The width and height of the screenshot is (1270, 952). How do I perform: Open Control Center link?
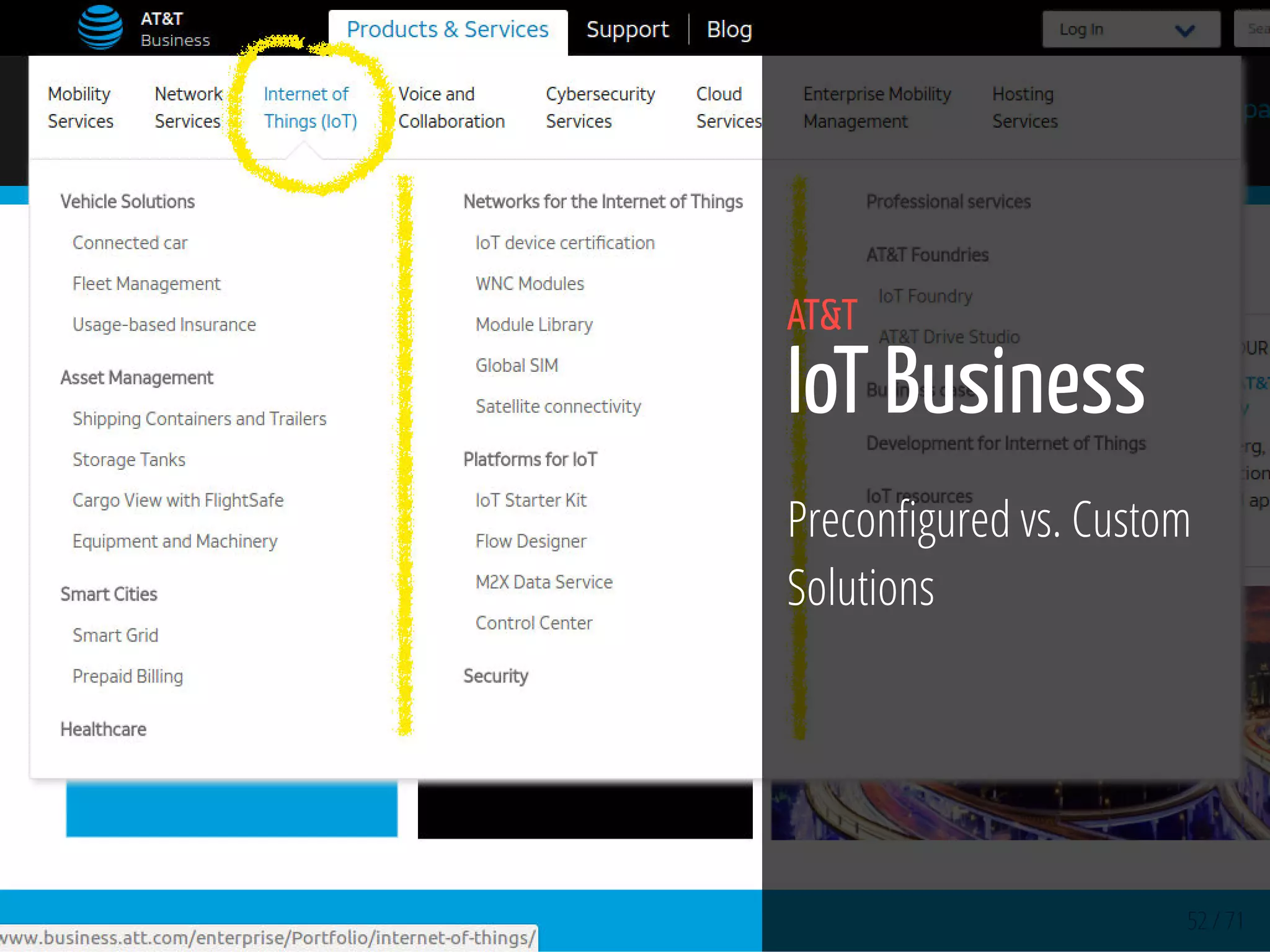click(x=534, y=623)
